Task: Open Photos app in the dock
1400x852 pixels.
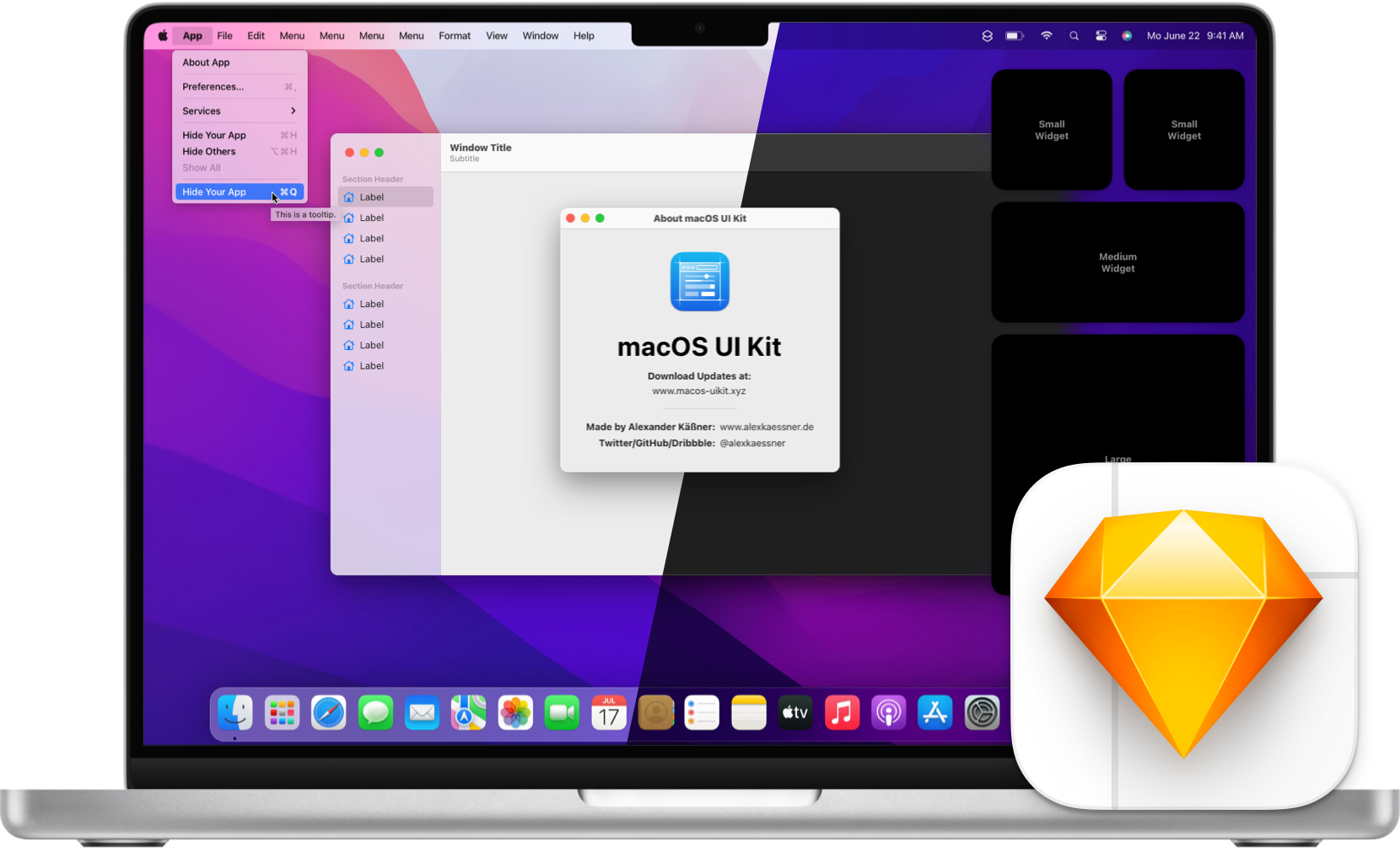Action: 515,713
